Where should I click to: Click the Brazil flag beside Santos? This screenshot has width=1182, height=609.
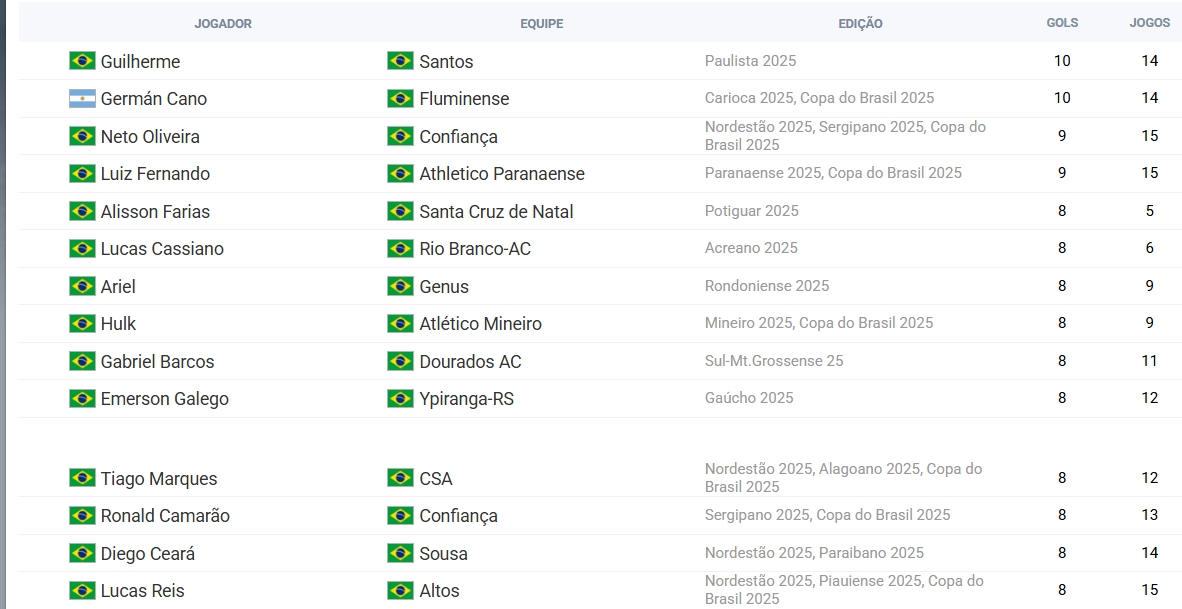tap(400, 61)
